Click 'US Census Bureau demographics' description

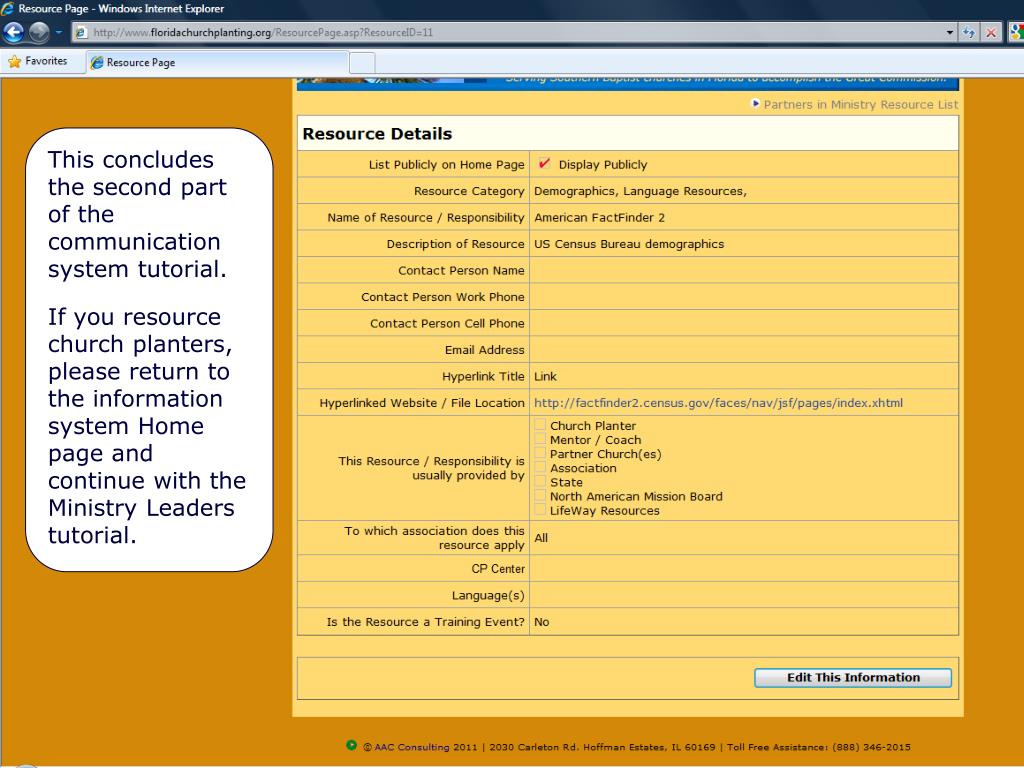(x=629, y=244)
